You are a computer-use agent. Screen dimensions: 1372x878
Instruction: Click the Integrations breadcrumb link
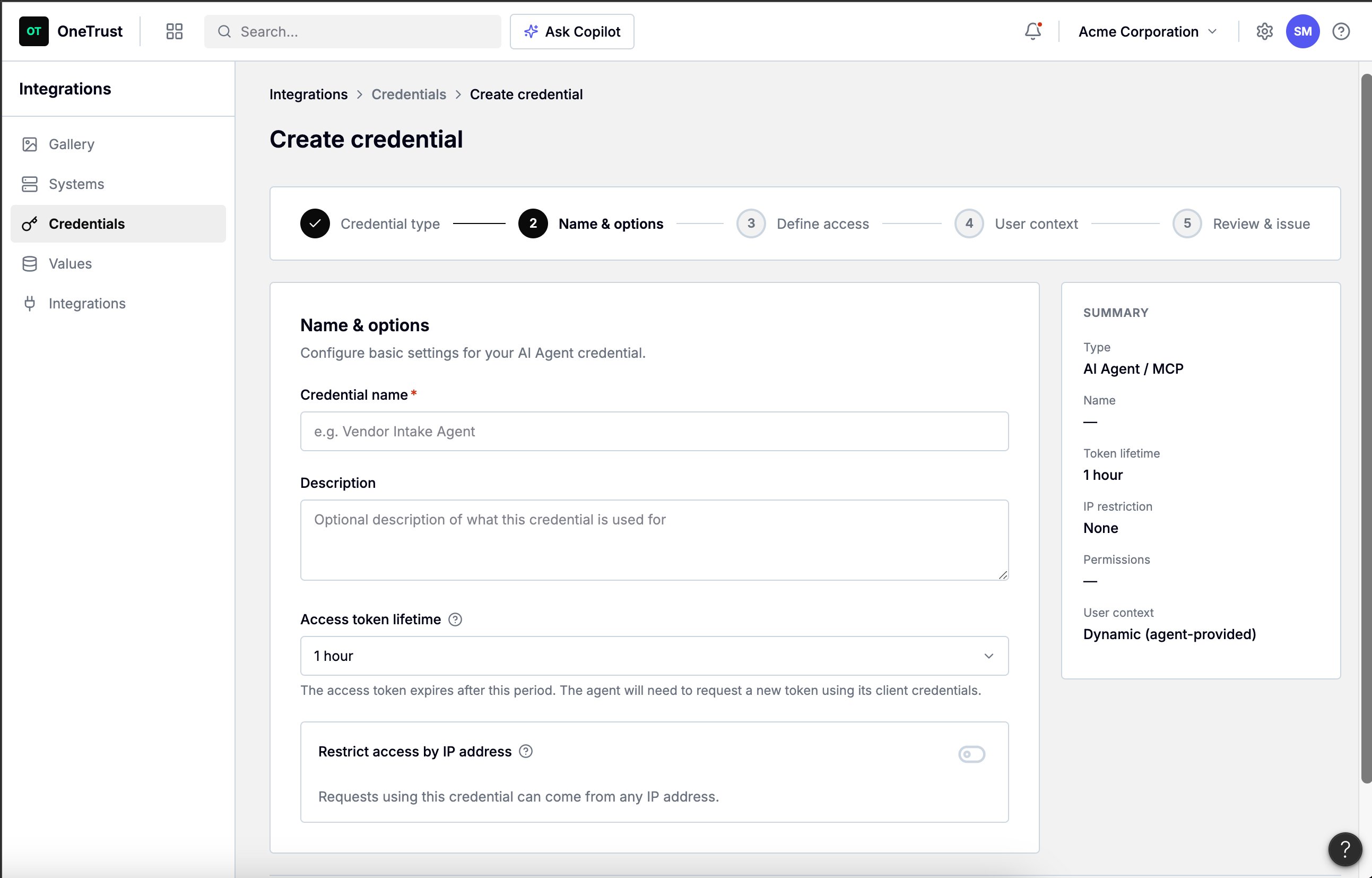click(x=308, y=94)
